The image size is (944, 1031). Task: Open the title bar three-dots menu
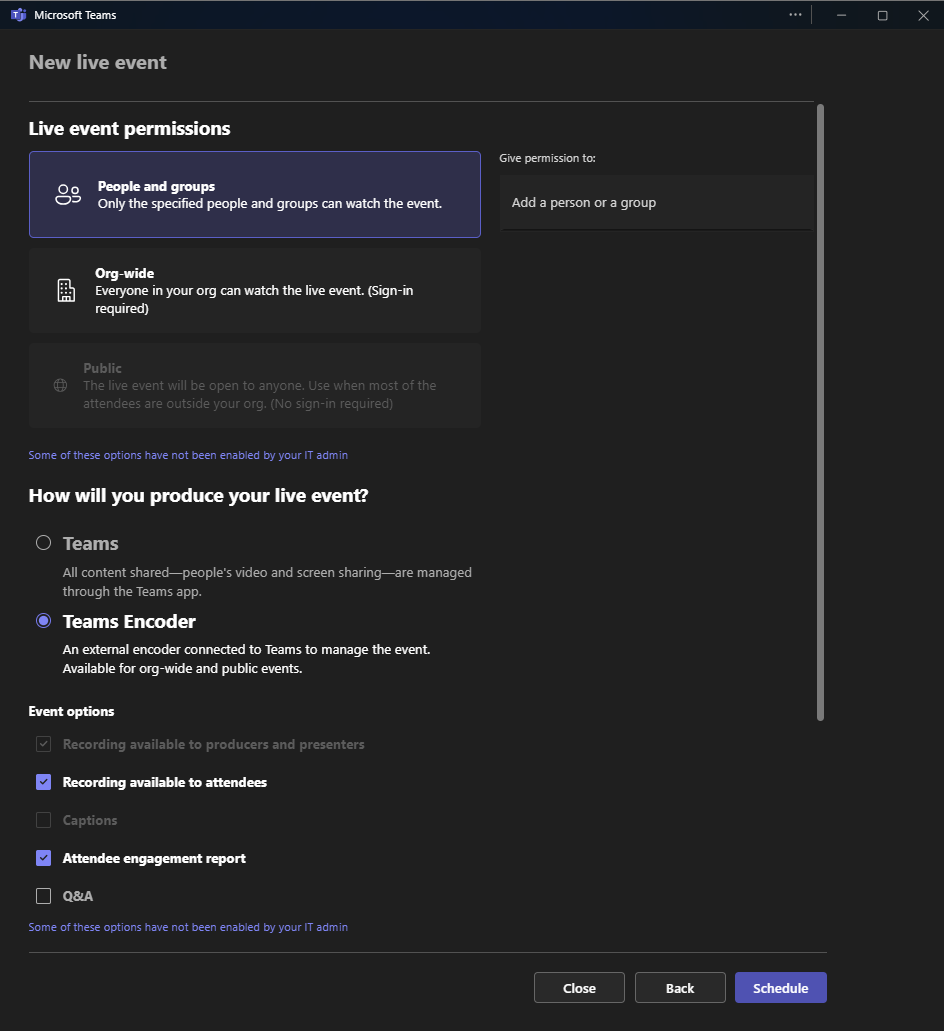coord(795,15)
